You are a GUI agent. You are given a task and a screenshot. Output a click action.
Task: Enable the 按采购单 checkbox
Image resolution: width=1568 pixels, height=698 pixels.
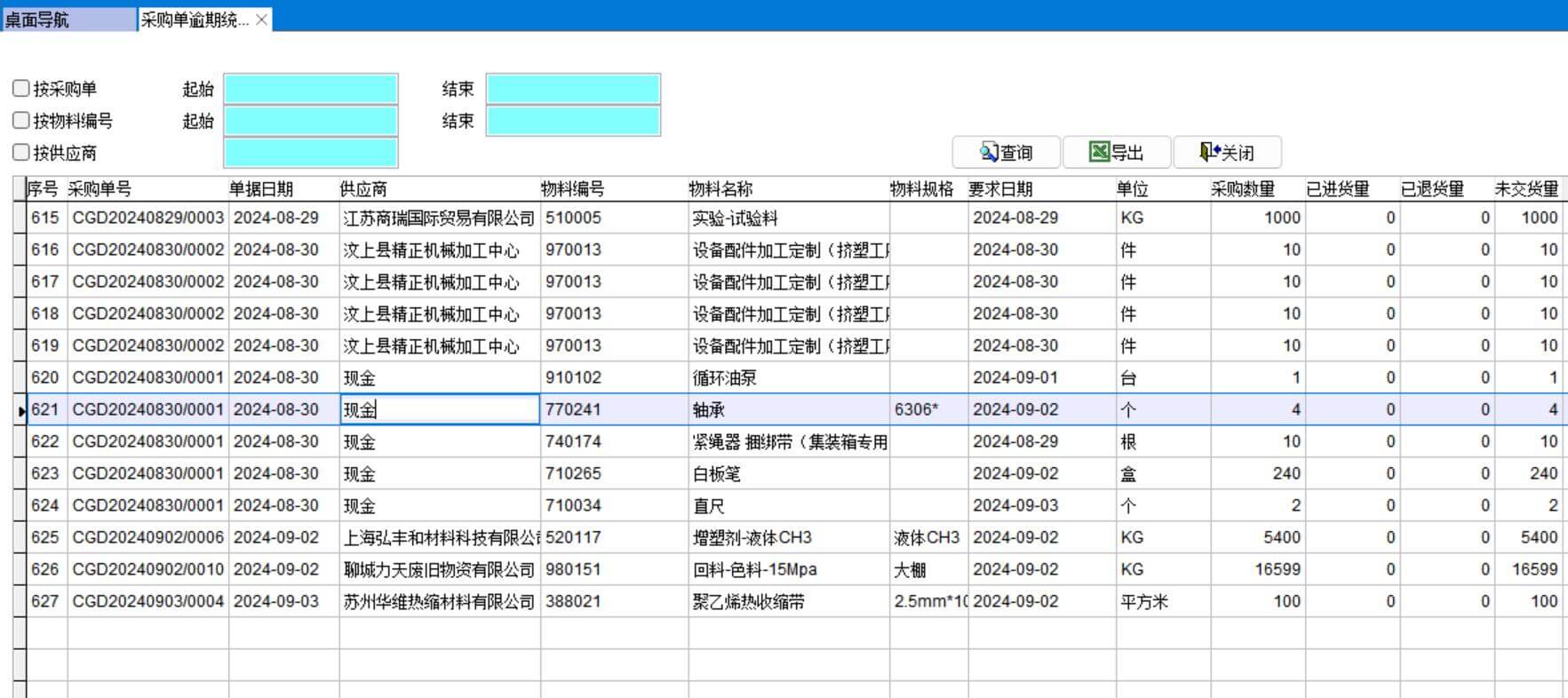click(21, 88)
